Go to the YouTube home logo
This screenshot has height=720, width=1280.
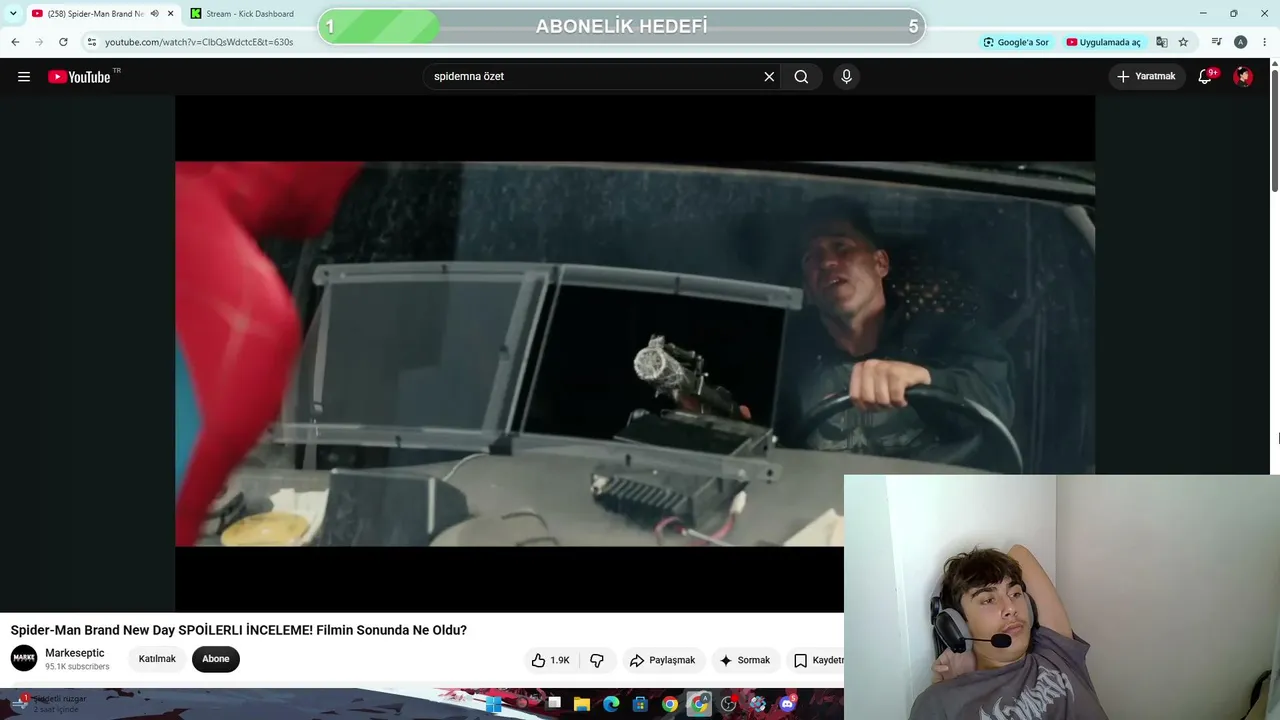80,77
